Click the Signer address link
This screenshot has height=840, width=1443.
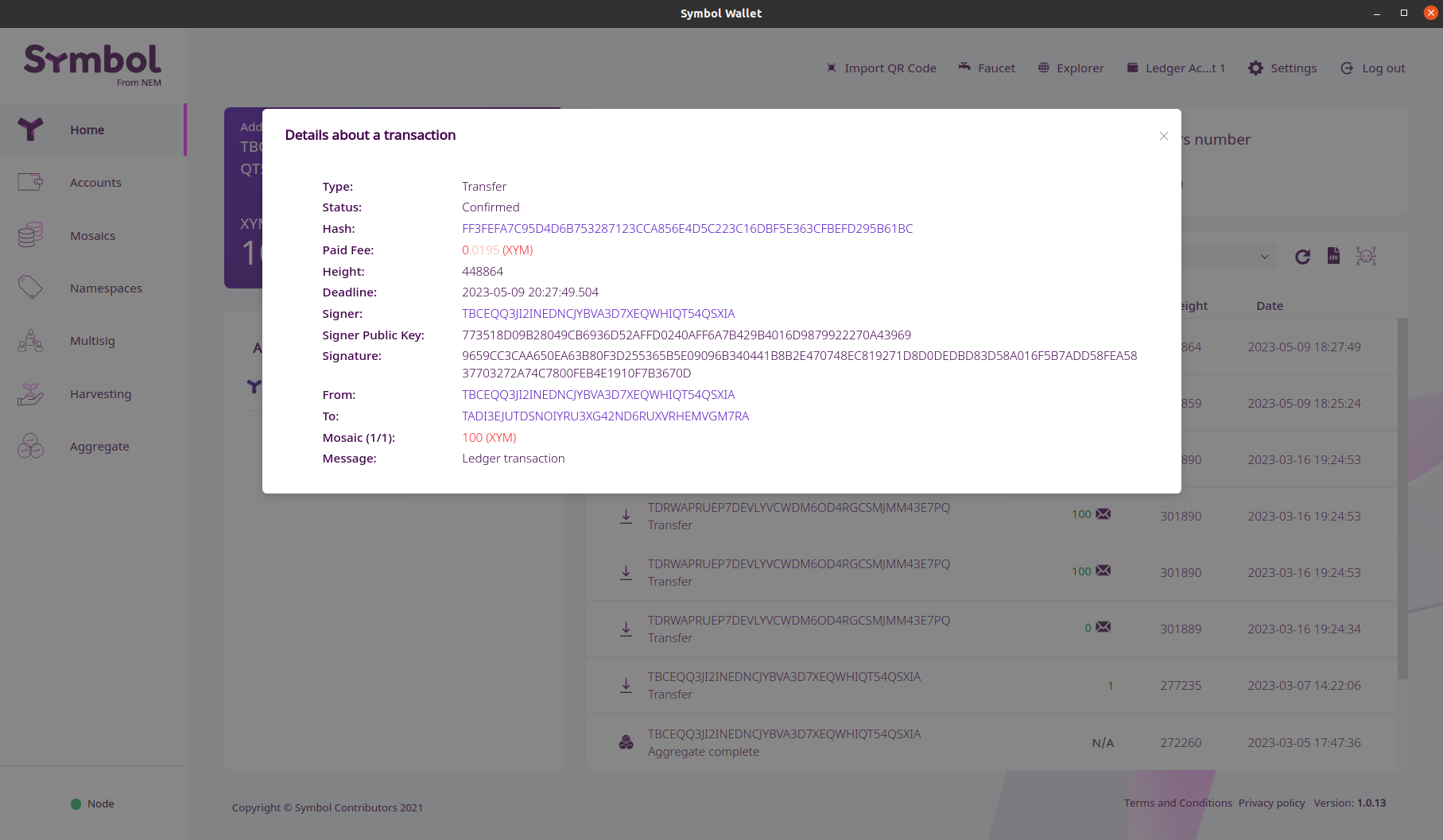598,313
